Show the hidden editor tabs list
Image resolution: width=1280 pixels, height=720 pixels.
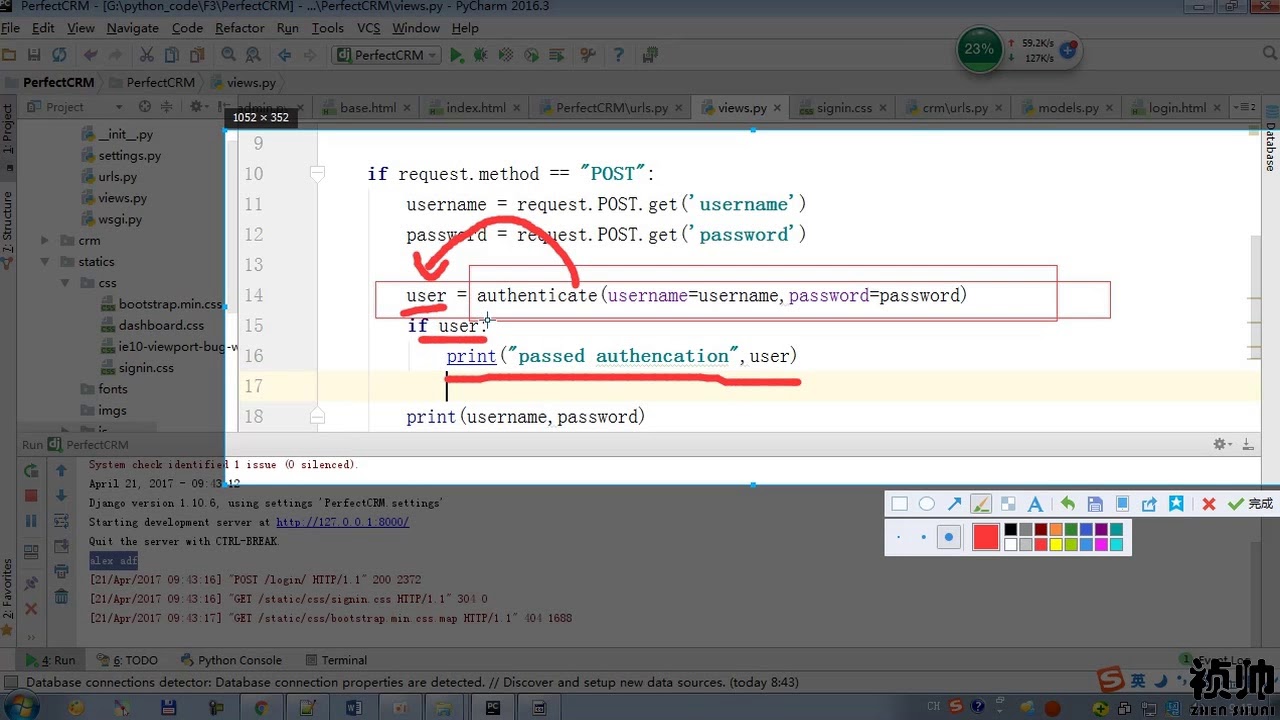pyautogui.click(x=1244, y=107)
